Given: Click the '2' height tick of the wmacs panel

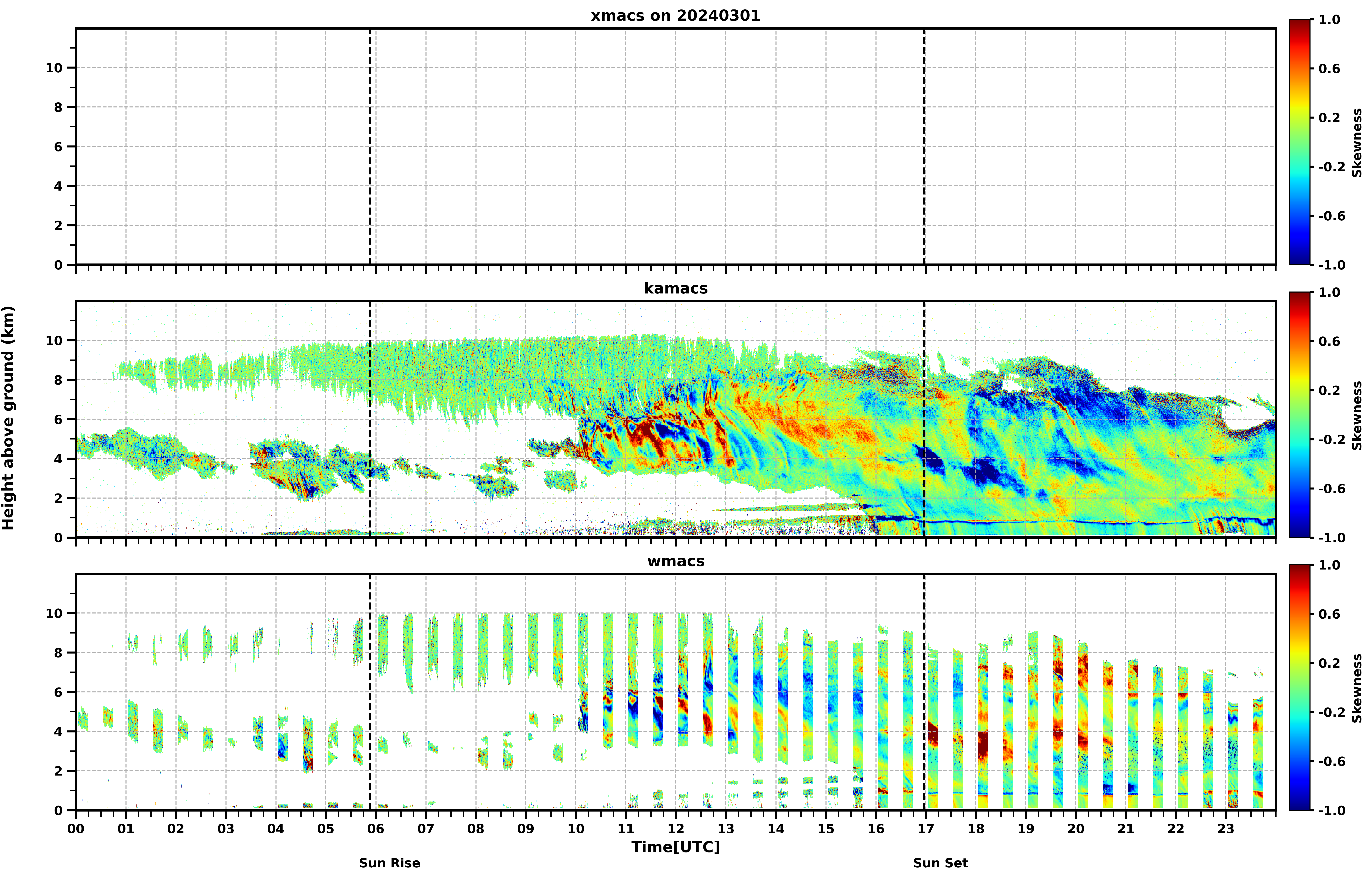Looking at the screenshot, I should point(58,771).
